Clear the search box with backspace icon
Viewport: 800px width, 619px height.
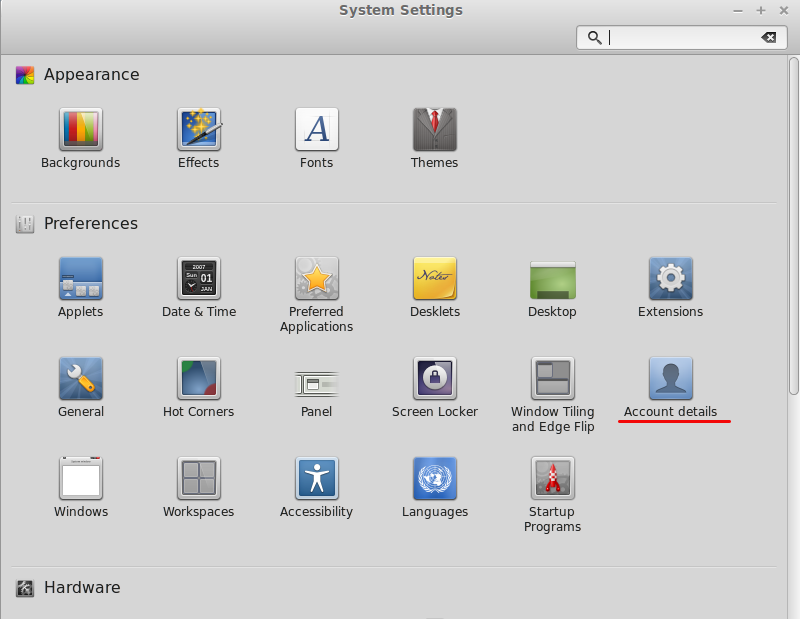768,37
